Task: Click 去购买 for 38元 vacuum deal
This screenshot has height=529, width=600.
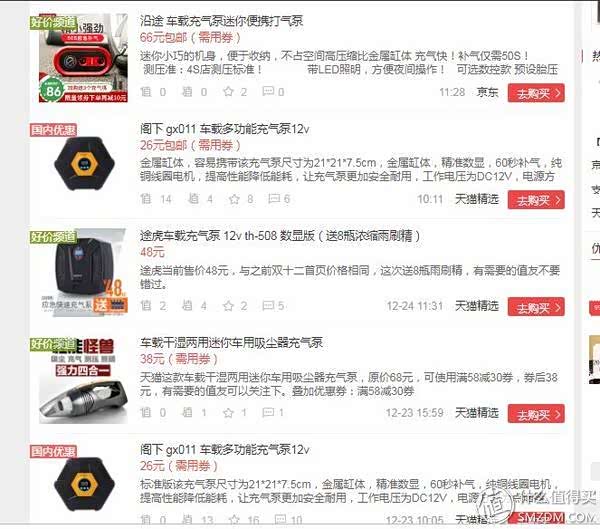Action: coord(536,414)
